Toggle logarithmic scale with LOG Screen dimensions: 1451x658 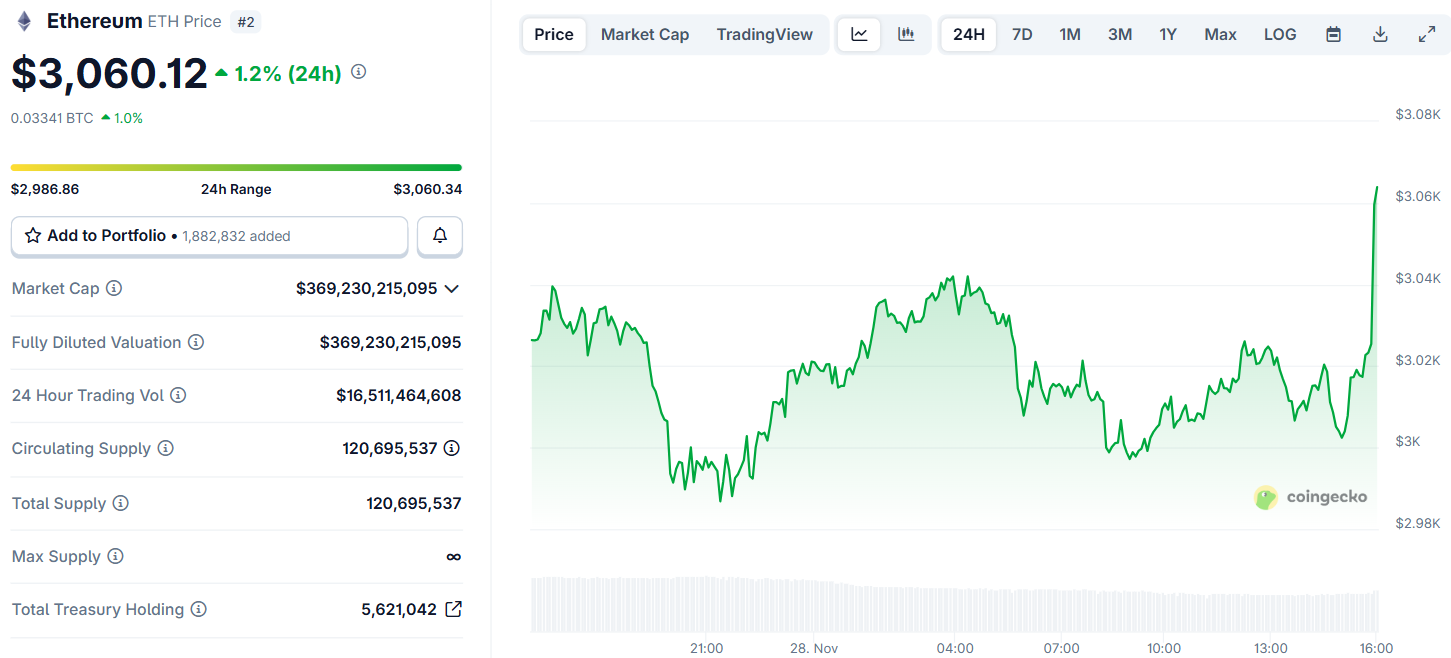(x=1280, y=33)
